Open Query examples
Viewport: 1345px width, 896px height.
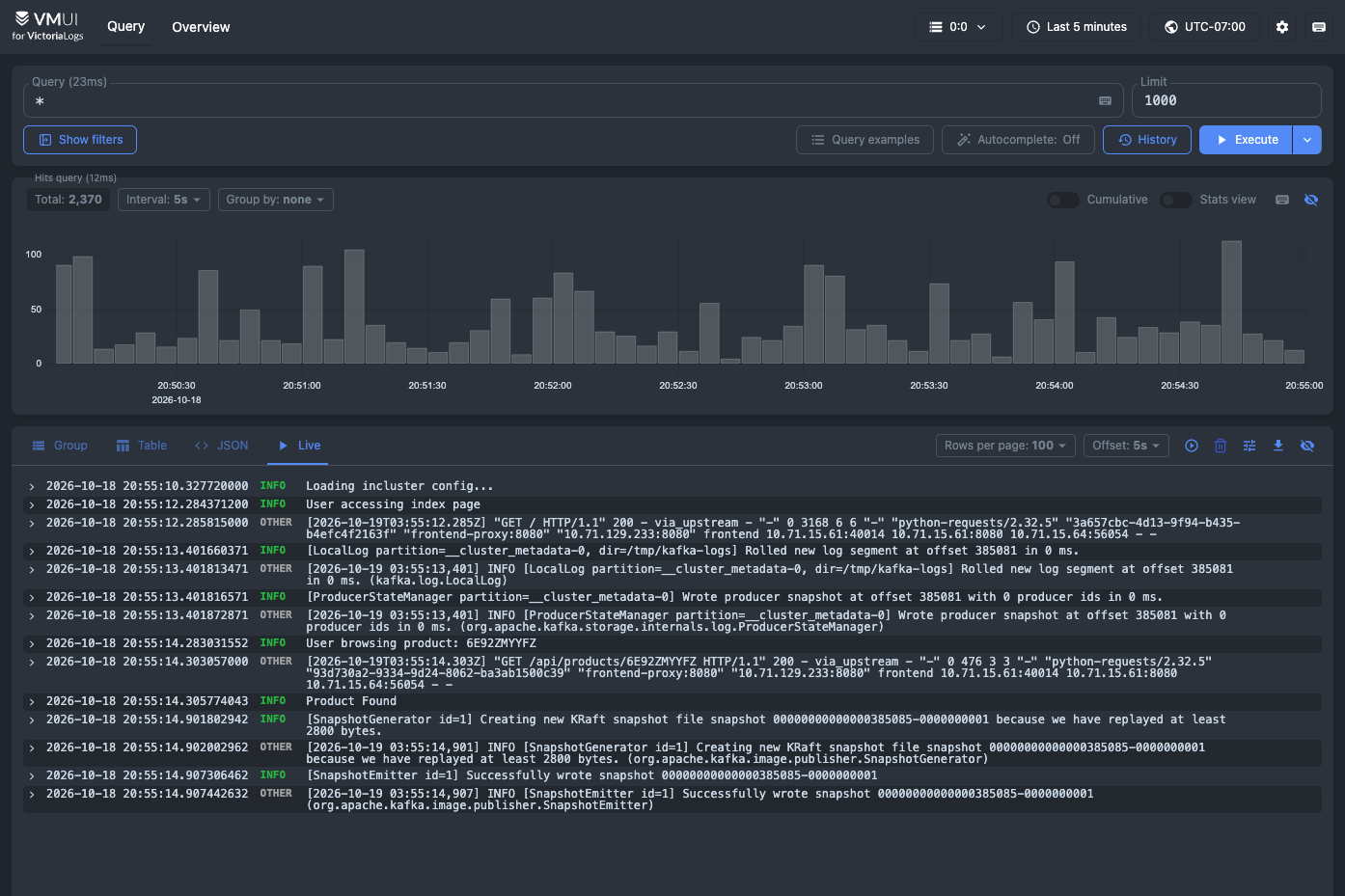pyautogui.click(x=865, y=140)
